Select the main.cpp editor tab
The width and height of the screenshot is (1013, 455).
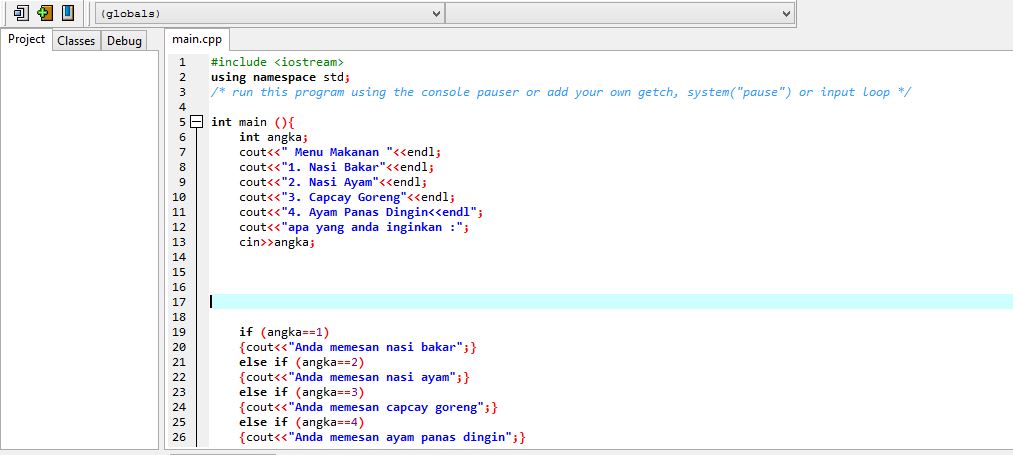(196, 39)
